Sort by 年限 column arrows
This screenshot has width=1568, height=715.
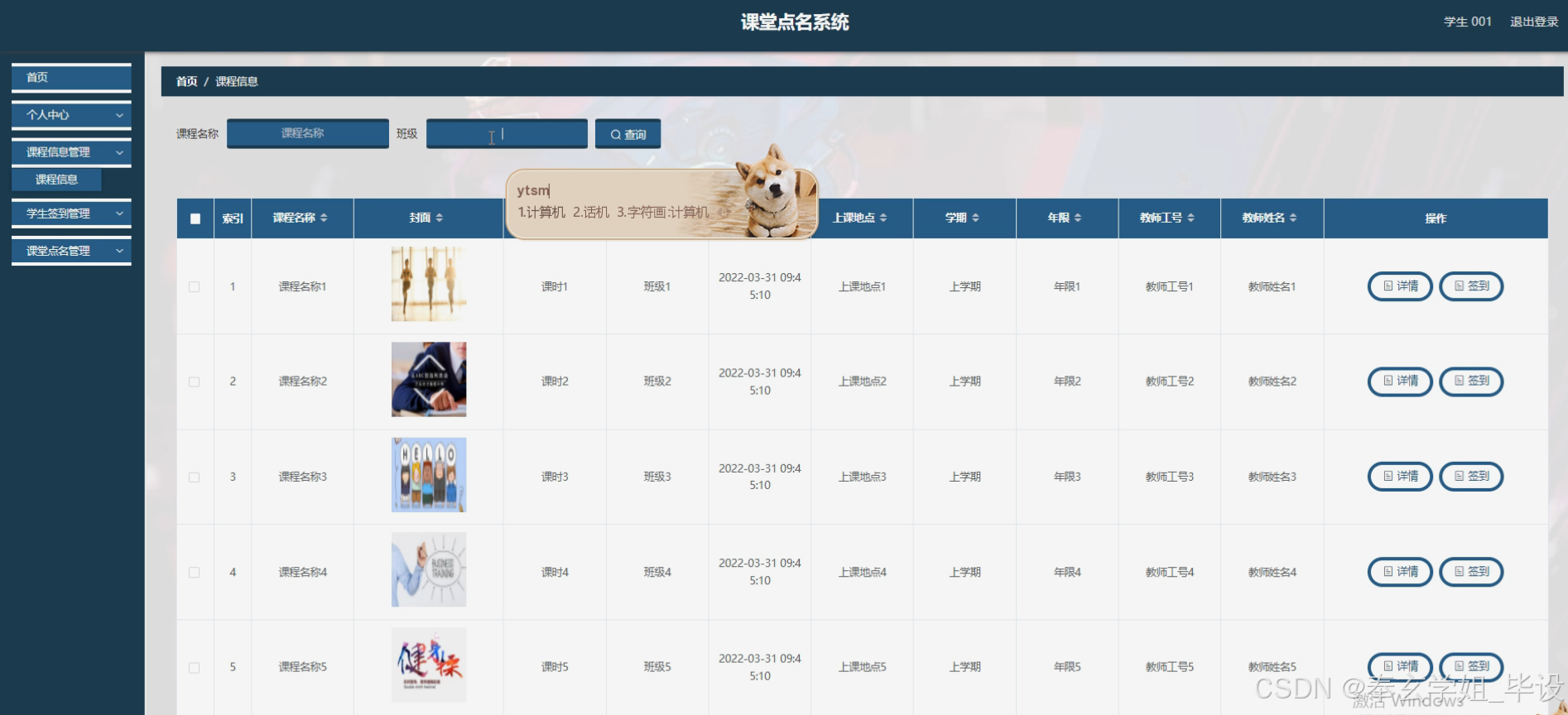(x=1077, y=218)
